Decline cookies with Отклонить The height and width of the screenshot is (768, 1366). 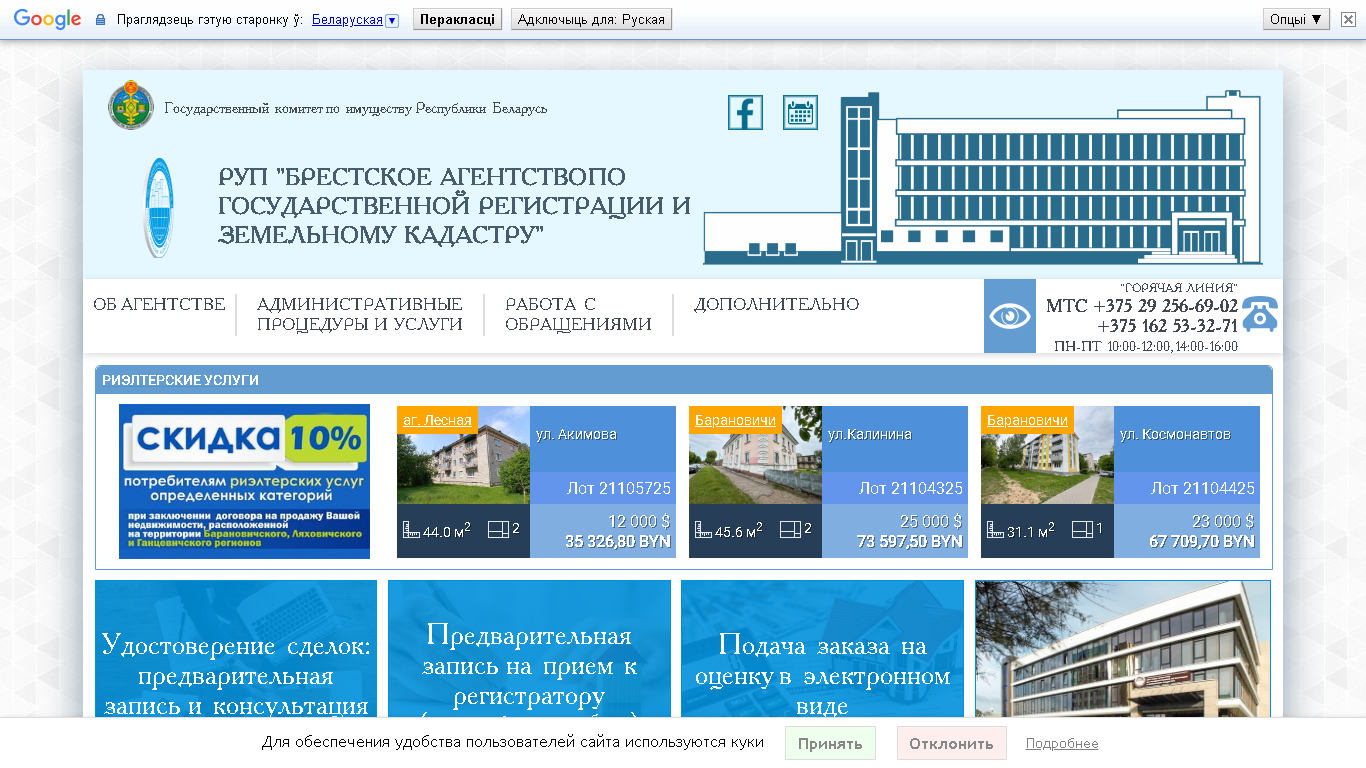pyautogui.click(x=951, y=743)
